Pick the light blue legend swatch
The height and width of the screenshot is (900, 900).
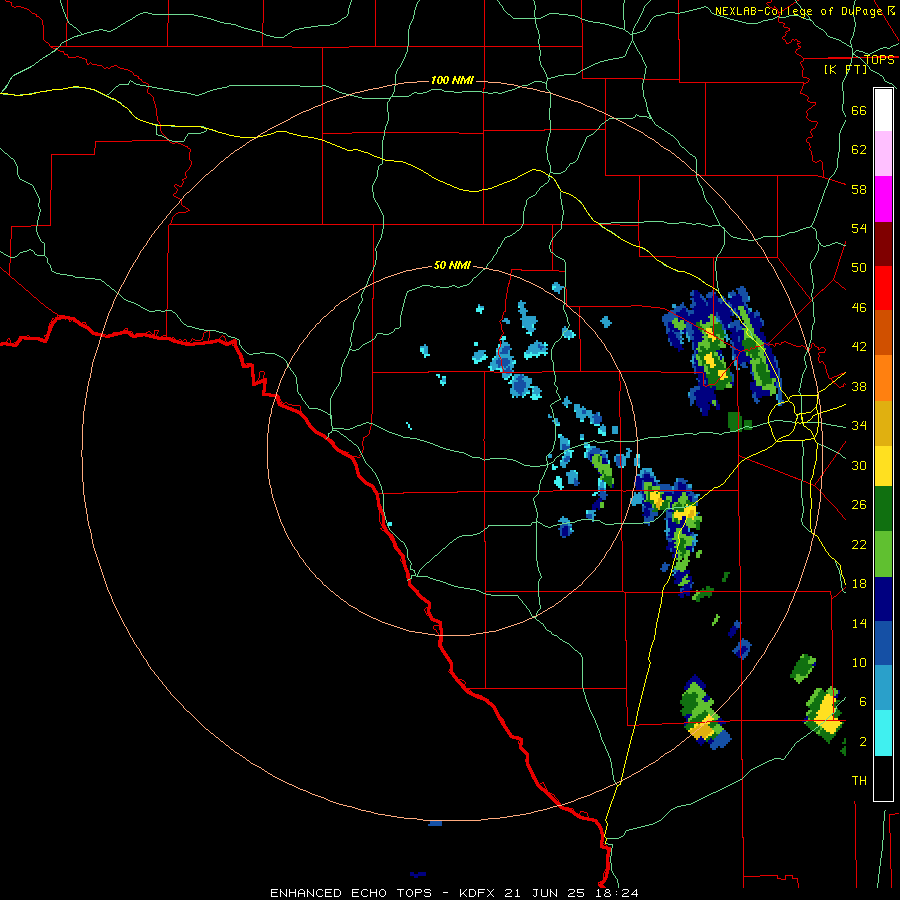click(x=883, y=688)
